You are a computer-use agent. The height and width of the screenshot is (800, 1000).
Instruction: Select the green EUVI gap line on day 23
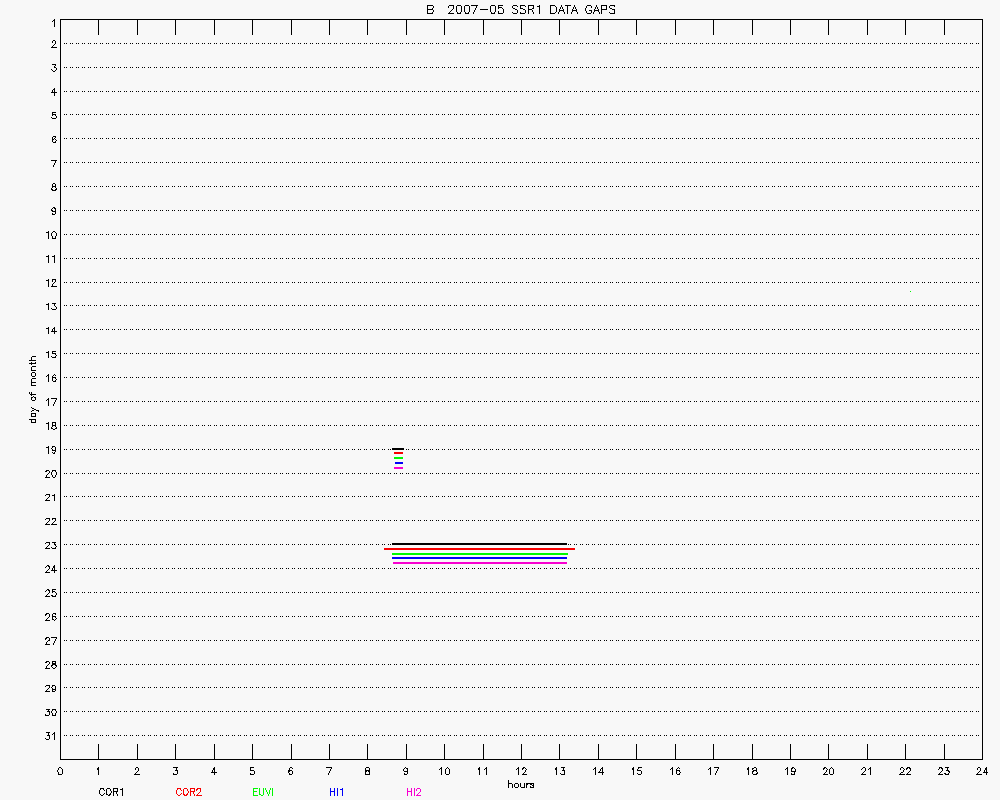(480, 554)
